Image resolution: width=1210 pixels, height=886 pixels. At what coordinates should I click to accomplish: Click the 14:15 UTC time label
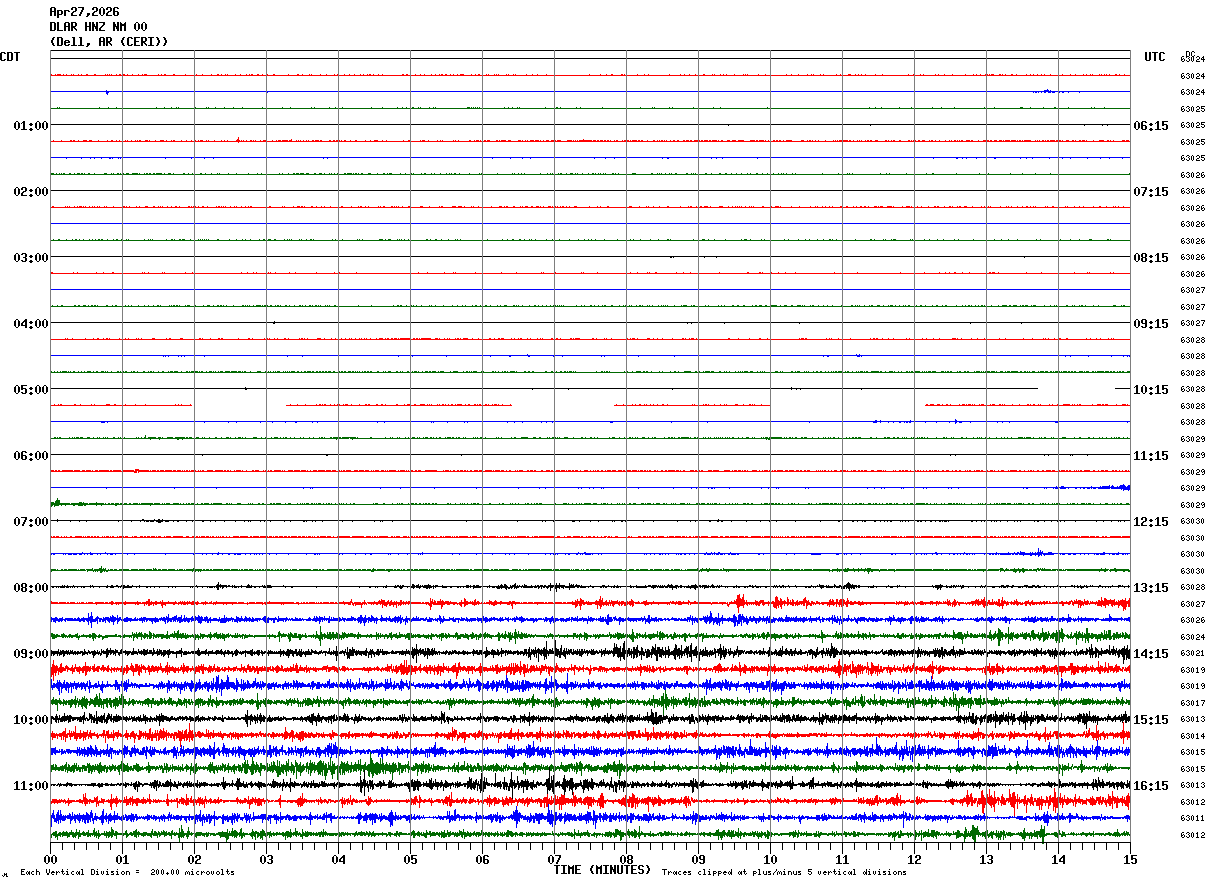pos(1151,654)
